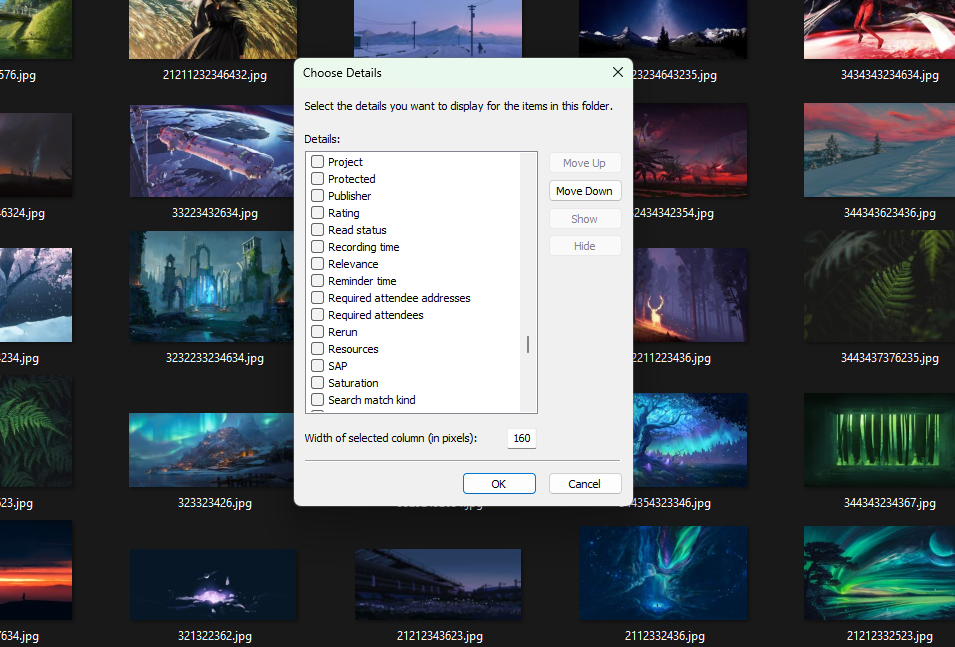The width and height of the screenshot is (955, 647).
Task: Click the column width input field
Action: [521, 438]
